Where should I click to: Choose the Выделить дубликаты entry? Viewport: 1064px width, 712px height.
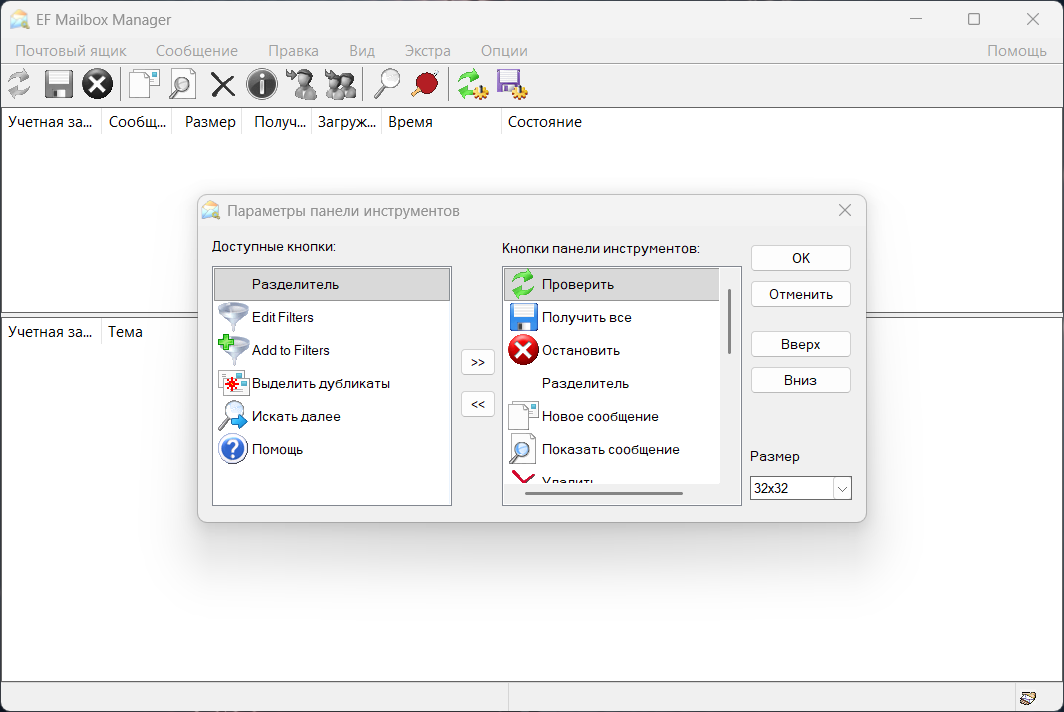click(x=320, y=383)
